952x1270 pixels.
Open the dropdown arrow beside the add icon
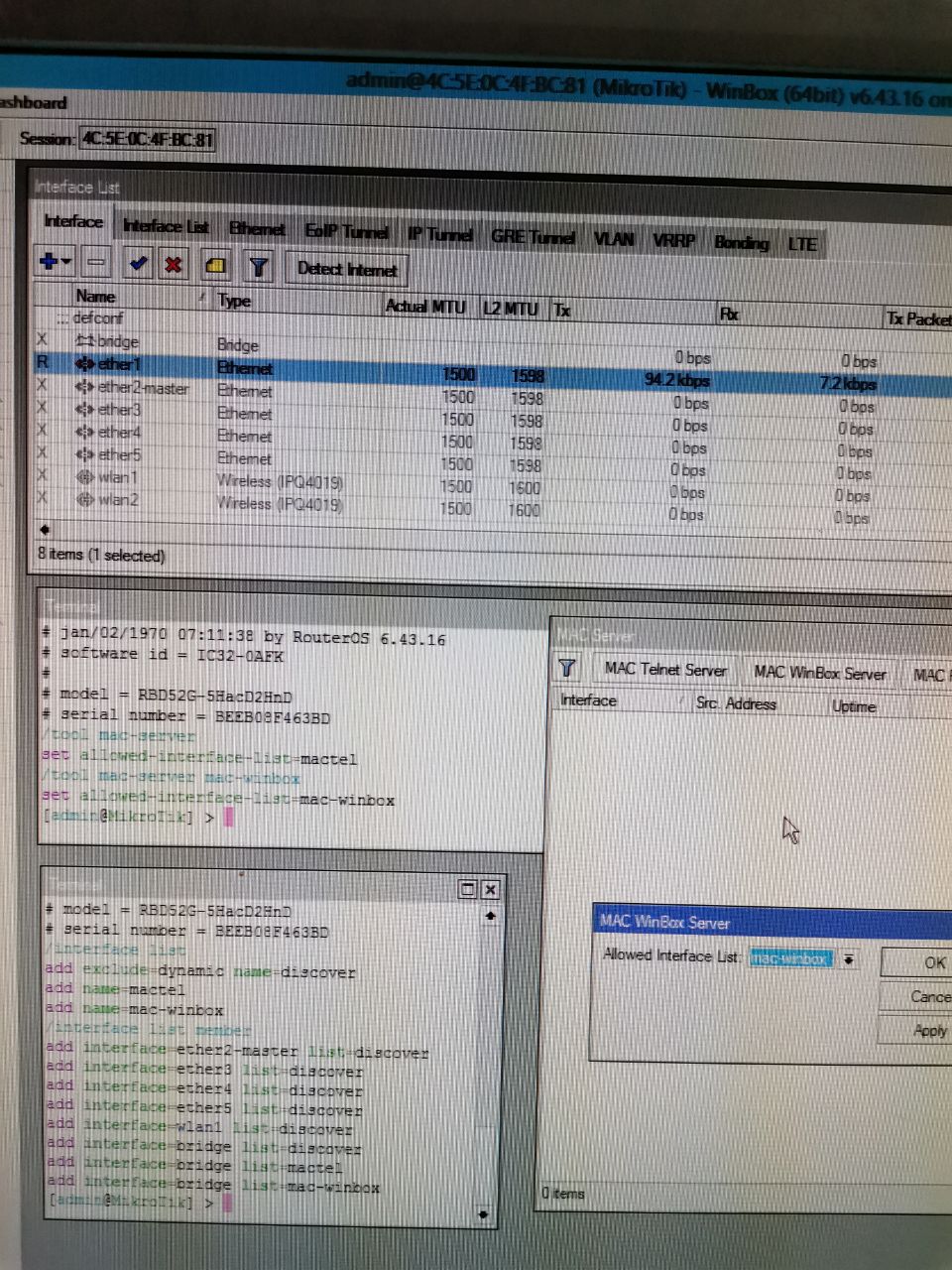pyautogui.click(x=66, y=263)
